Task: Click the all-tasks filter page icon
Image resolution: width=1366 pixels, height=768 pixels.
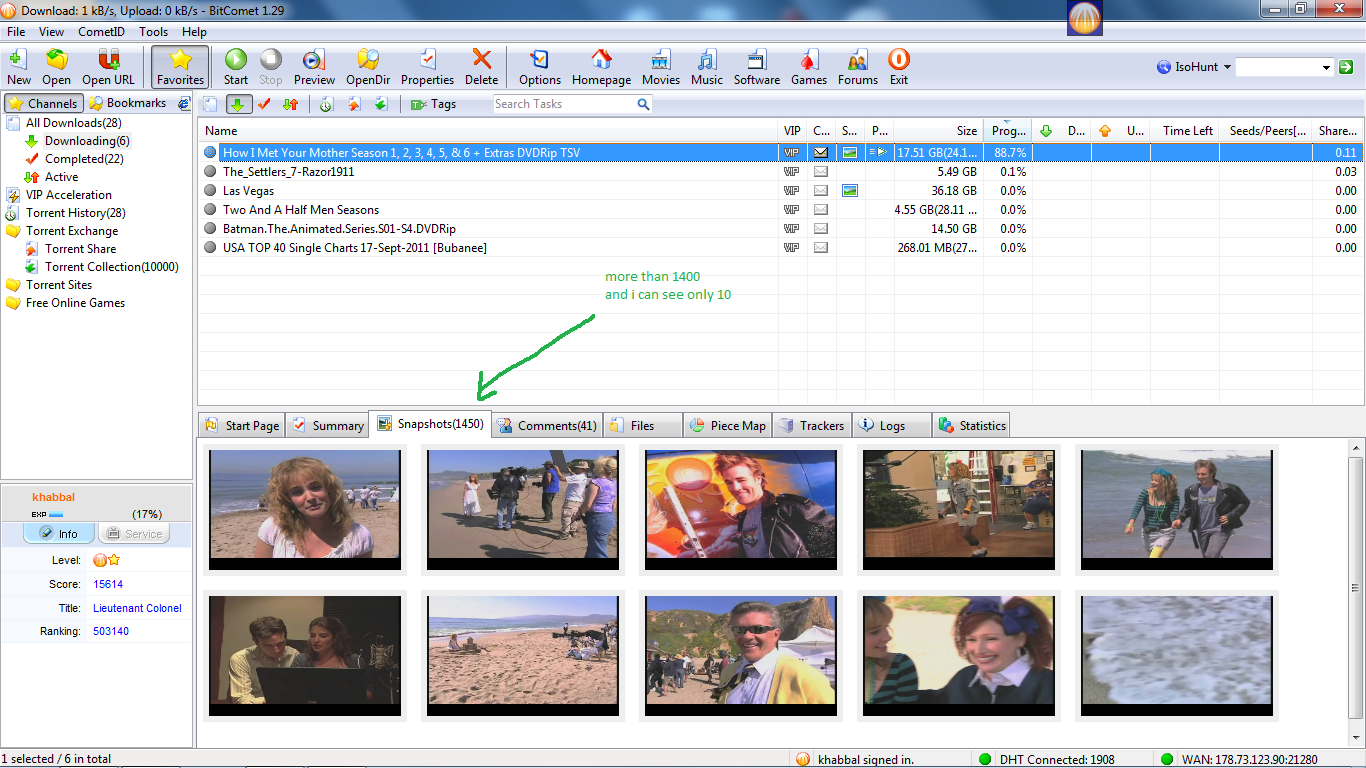Action: tap(211, 104)
